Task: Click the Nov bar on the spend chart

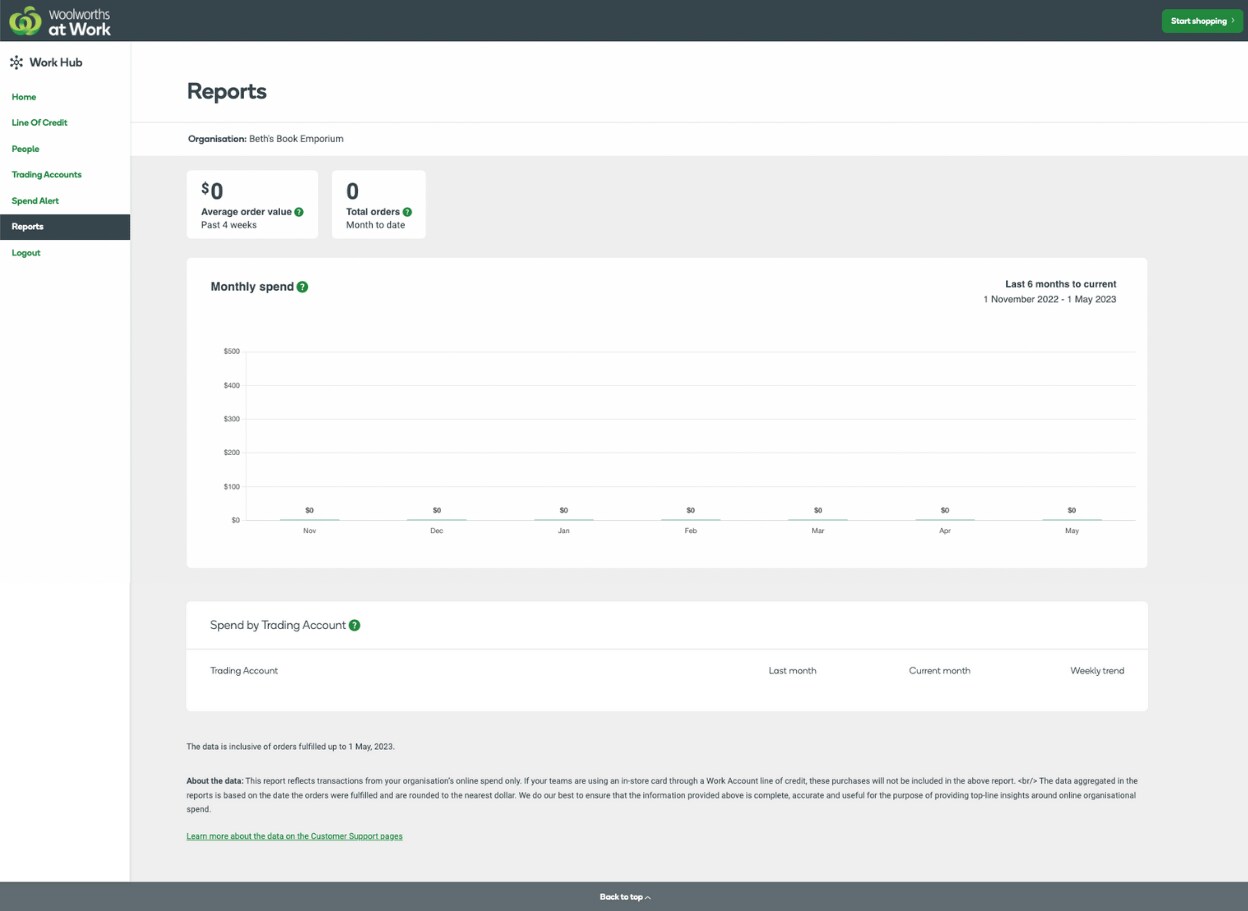Action: [x=309, y=519]
